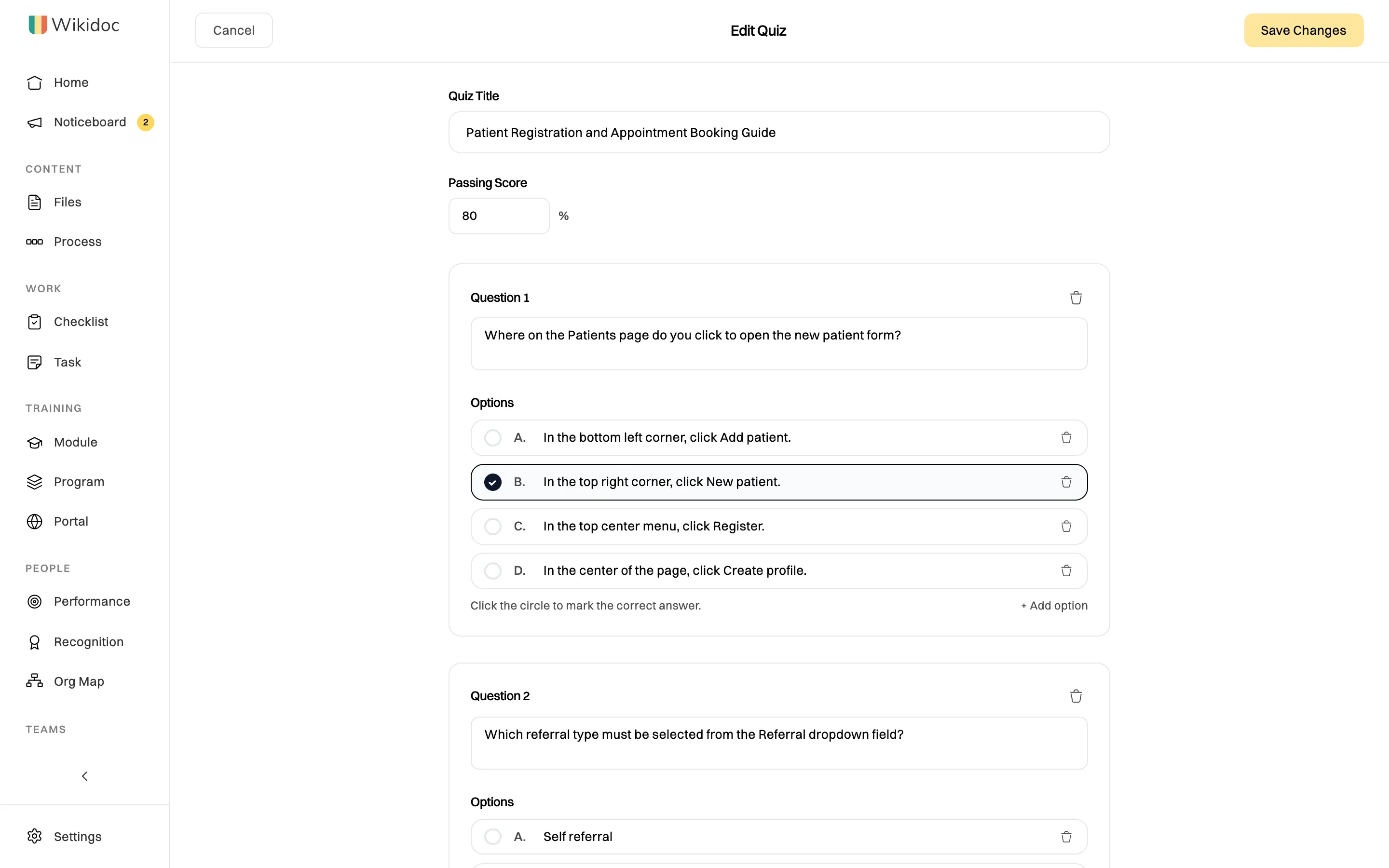Delete the Create profile option D

pos(1066,571)
